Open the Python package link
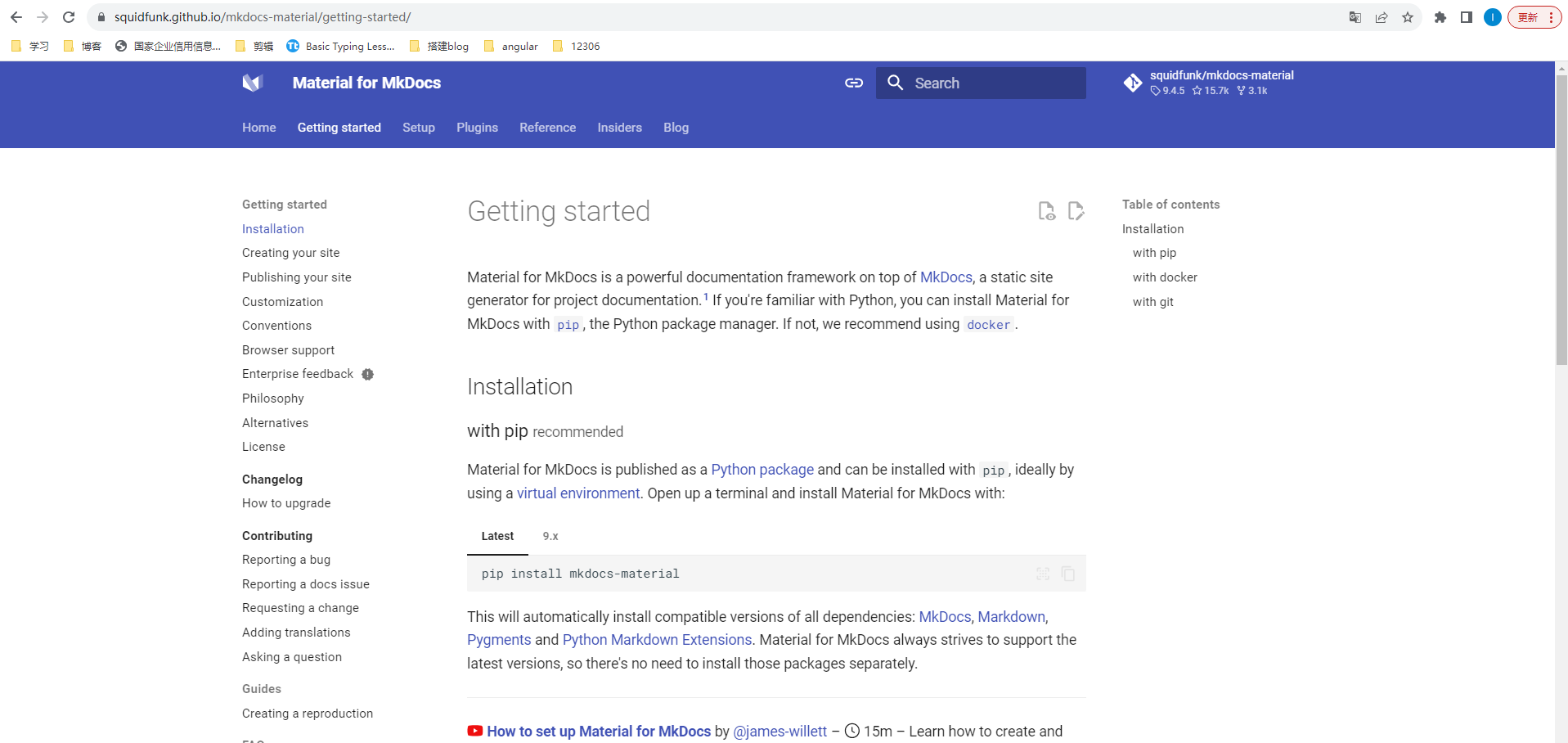Screen dimensions: 1568x743 (762, 470)
